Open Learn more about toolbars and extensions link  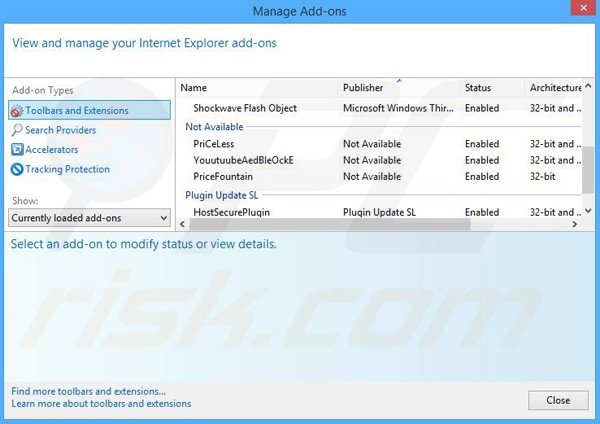click(x=101, y=403)
